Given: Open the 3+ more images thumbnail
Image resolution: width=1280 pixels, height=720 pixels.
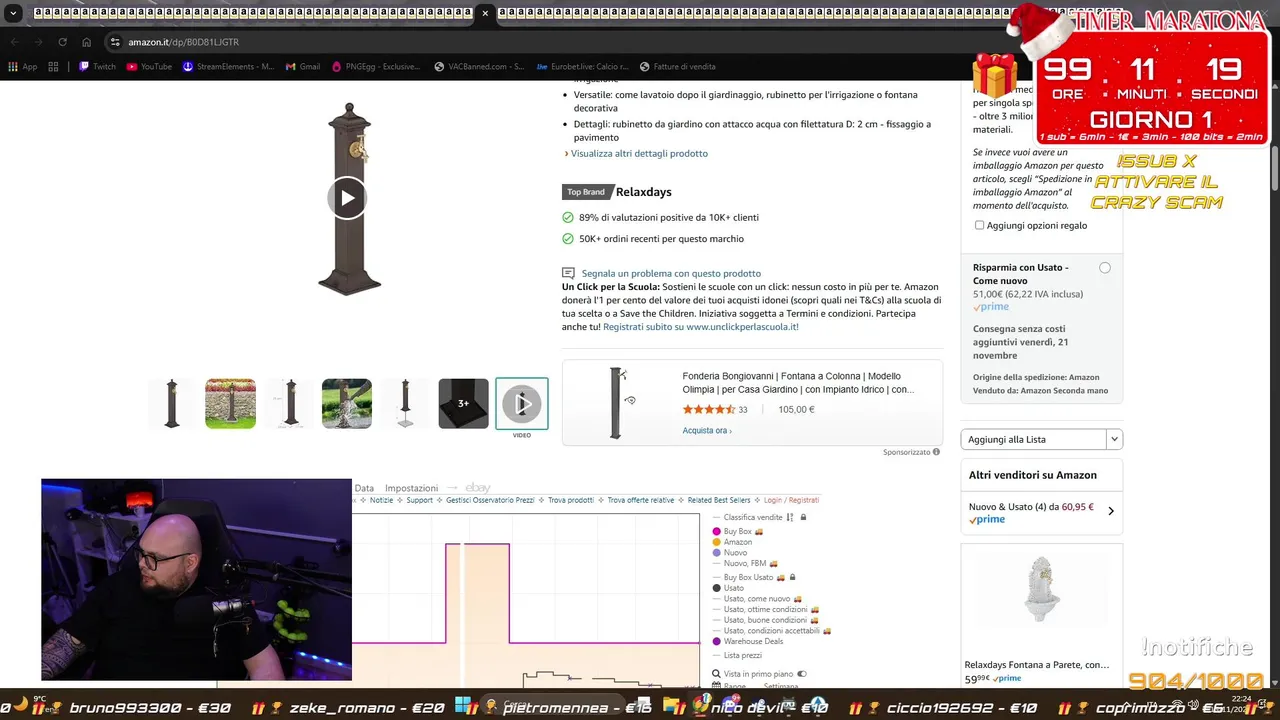Looking at the screenshot, I should 463,404.
